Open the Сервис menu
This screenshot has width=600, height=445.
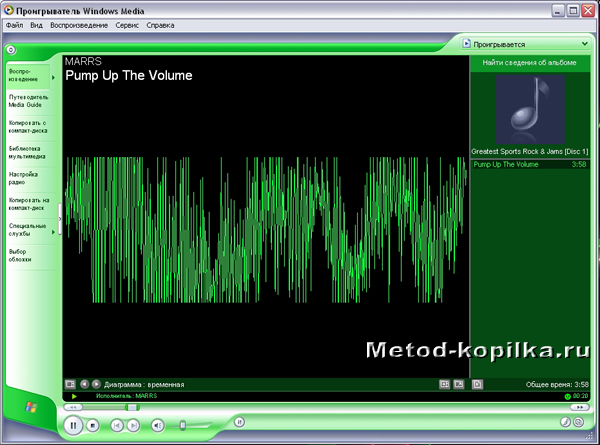(x=127, y=25)
